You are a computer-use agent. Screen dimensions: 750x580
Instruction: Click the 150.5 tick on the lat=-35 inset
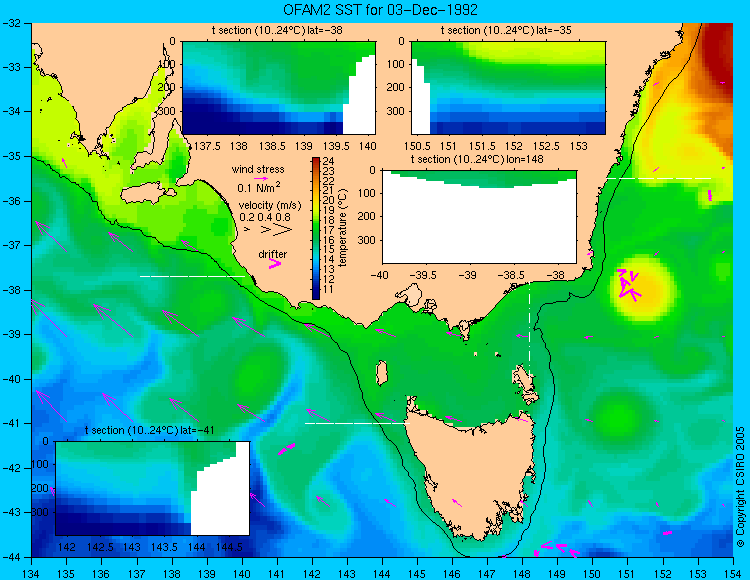418,146
